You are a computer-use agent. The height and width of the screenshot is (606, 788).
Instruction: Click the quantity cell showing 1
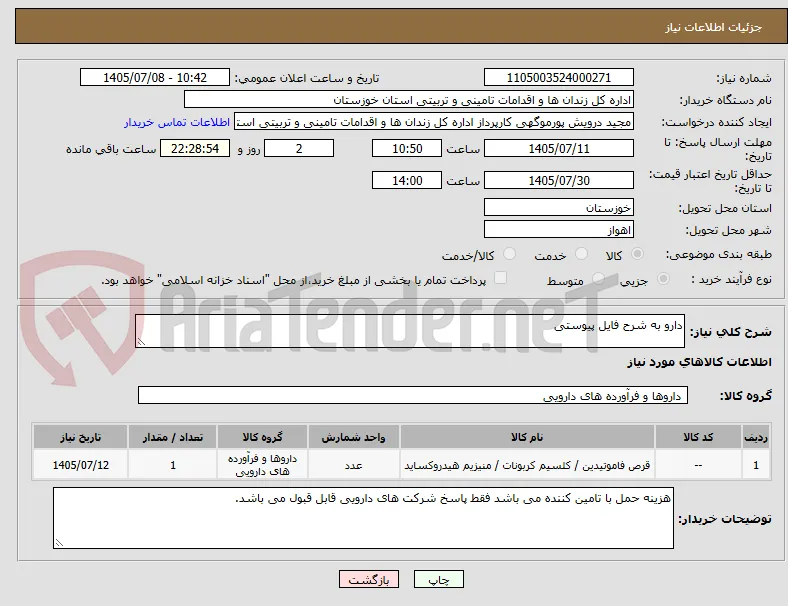(173, 465)
